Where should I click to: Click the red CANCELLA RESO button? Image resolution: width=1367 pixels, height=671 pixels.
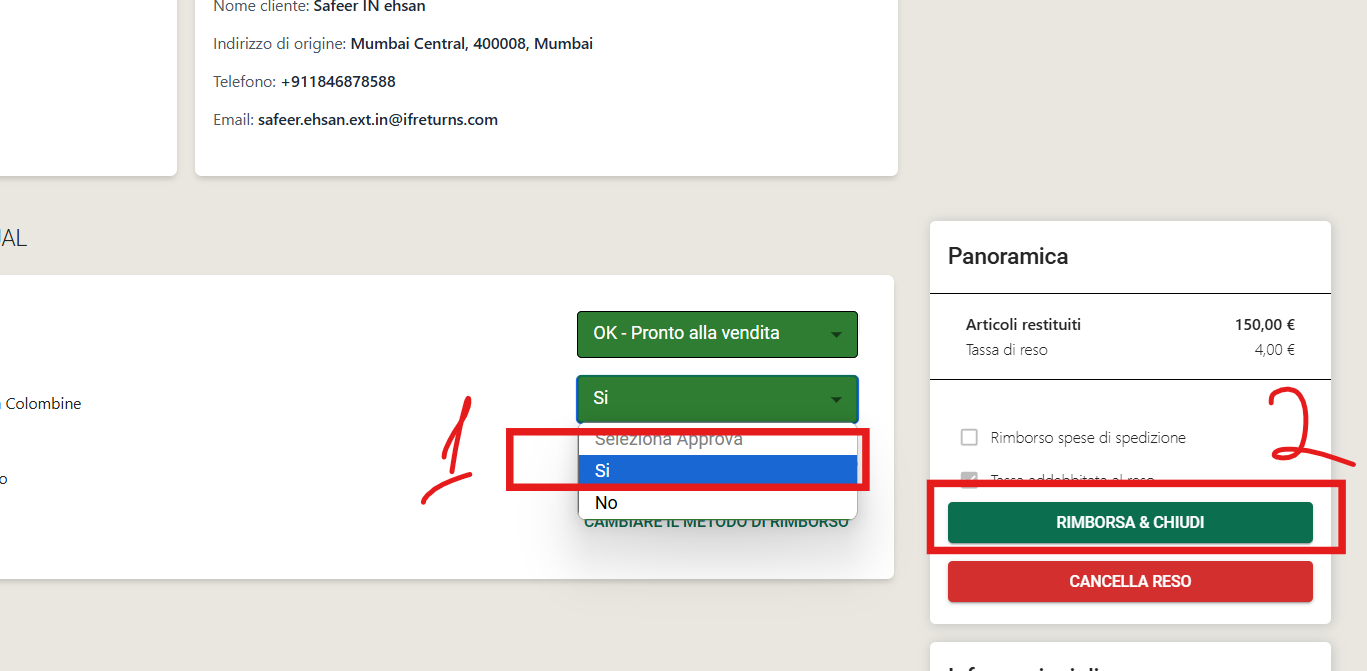(x=1130, y=581)
